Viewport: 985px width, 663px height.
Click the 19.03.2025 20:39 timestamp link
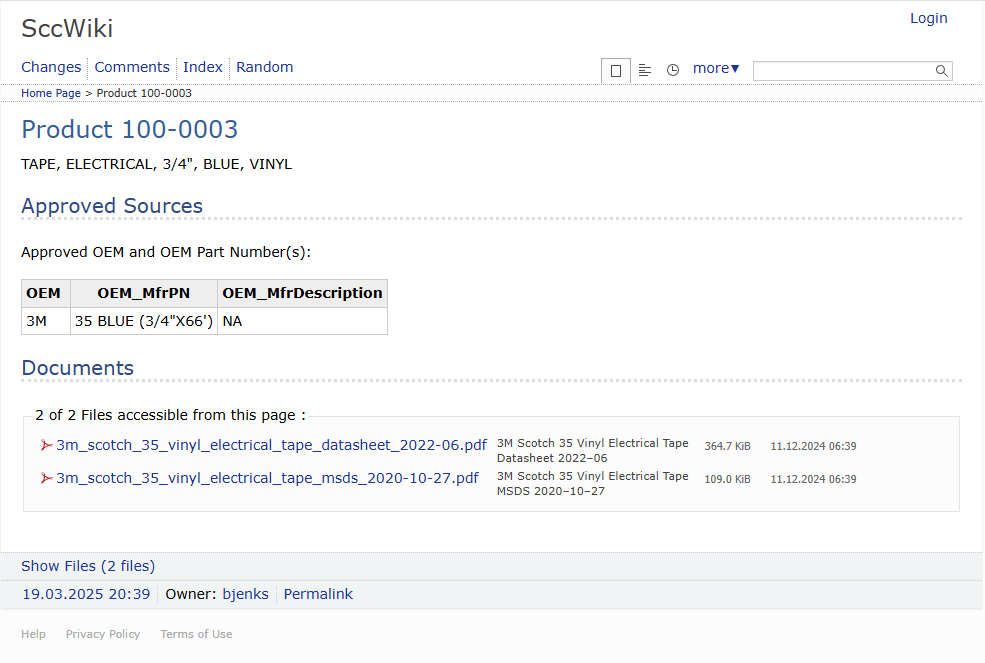tap(86, 594)
